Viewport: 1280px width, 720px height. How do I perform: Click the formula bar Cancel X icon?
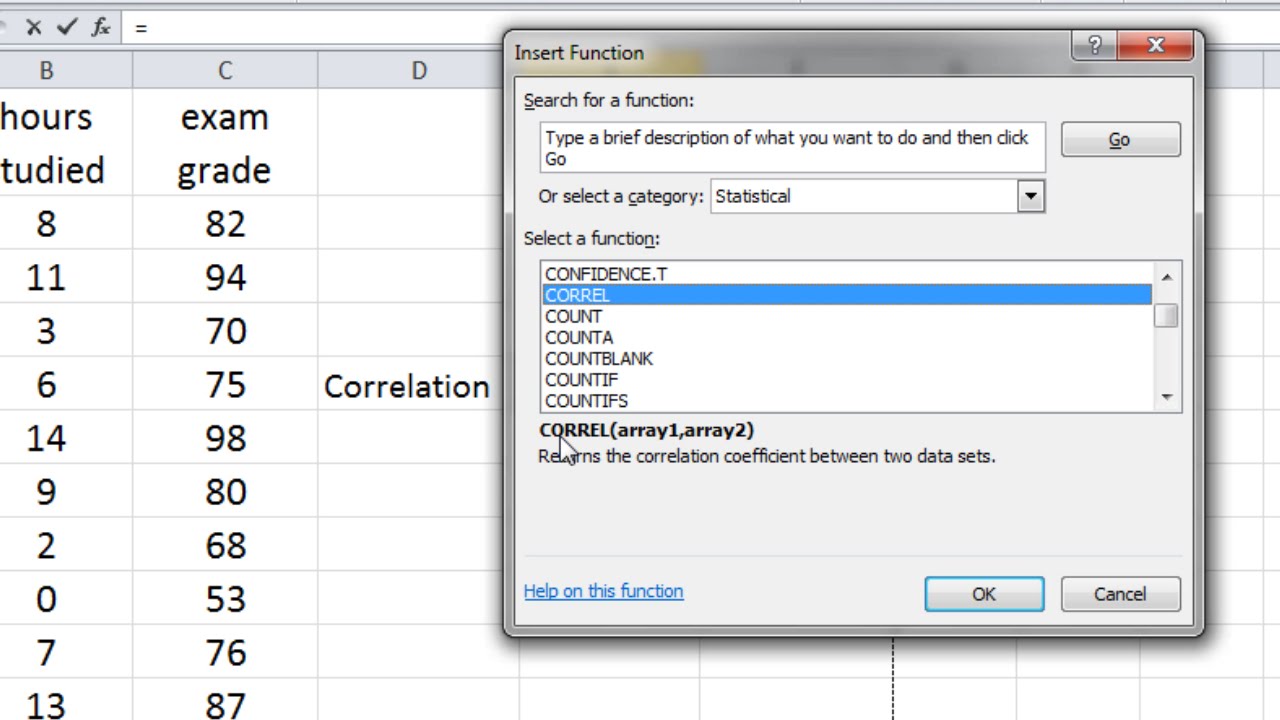pos(34,27)
